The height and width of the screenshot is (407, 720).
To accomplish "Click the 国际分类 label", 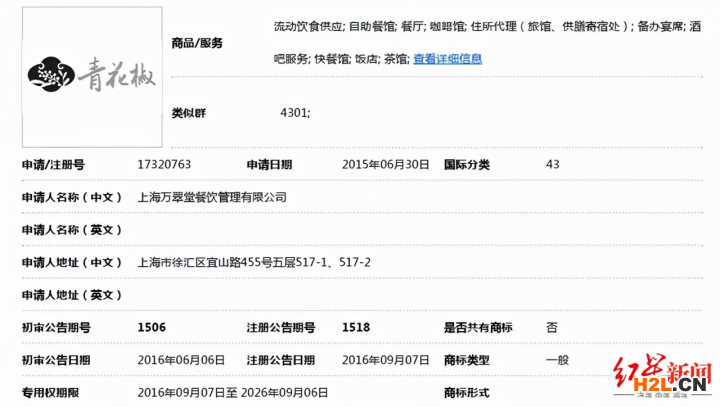I will coord(467,164).
